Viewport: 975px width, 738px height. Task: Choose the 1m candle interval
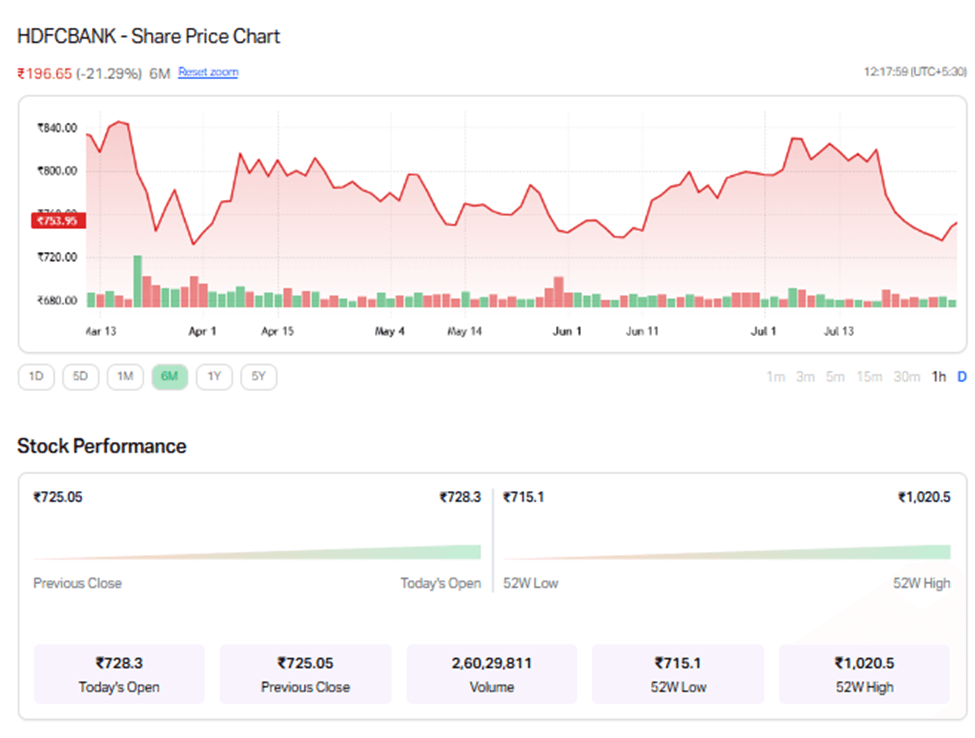point(775,377)
